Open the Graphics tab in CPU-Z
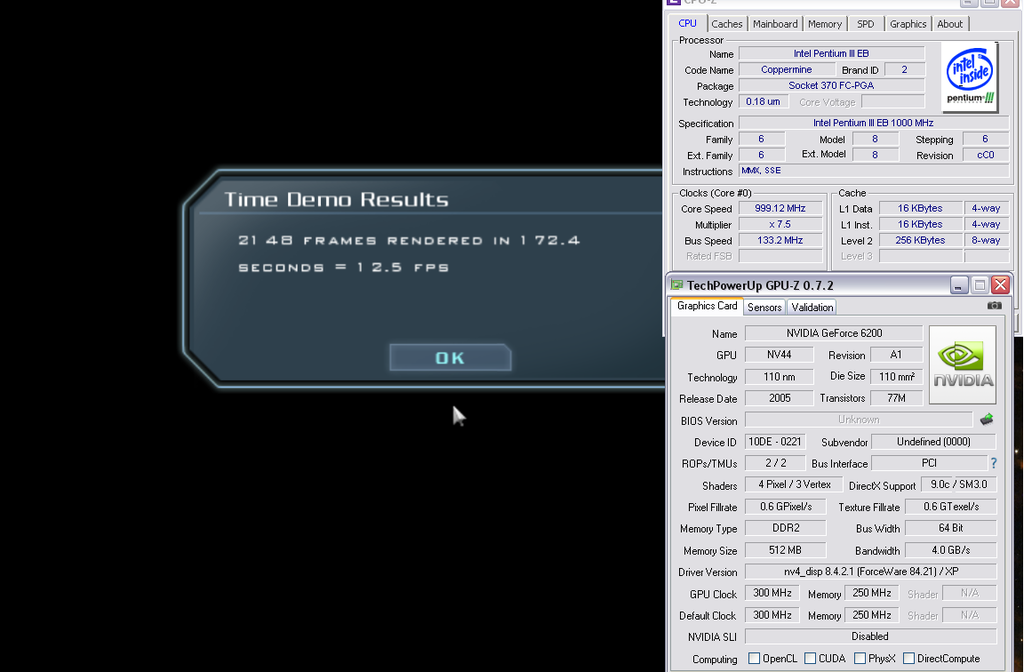The width and height of the screenshot is (1024, 672). [908, 24]
